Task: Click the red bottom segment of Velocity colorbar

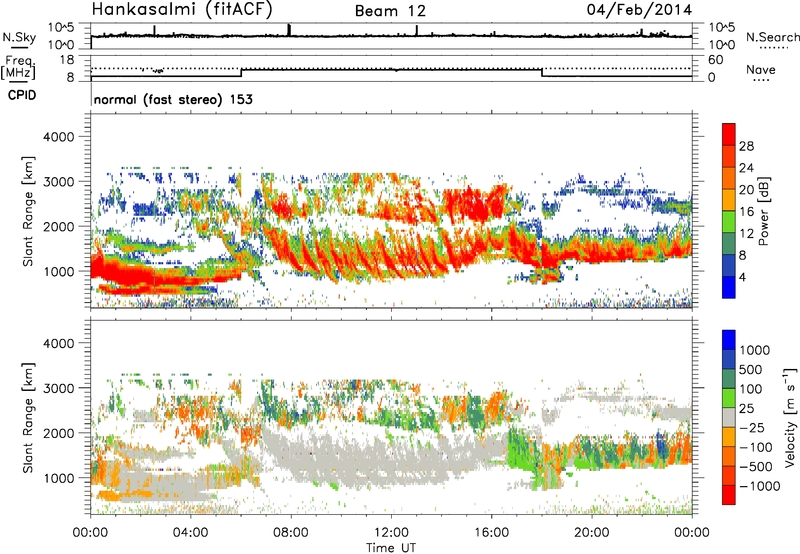Action: tap(729, 495)
